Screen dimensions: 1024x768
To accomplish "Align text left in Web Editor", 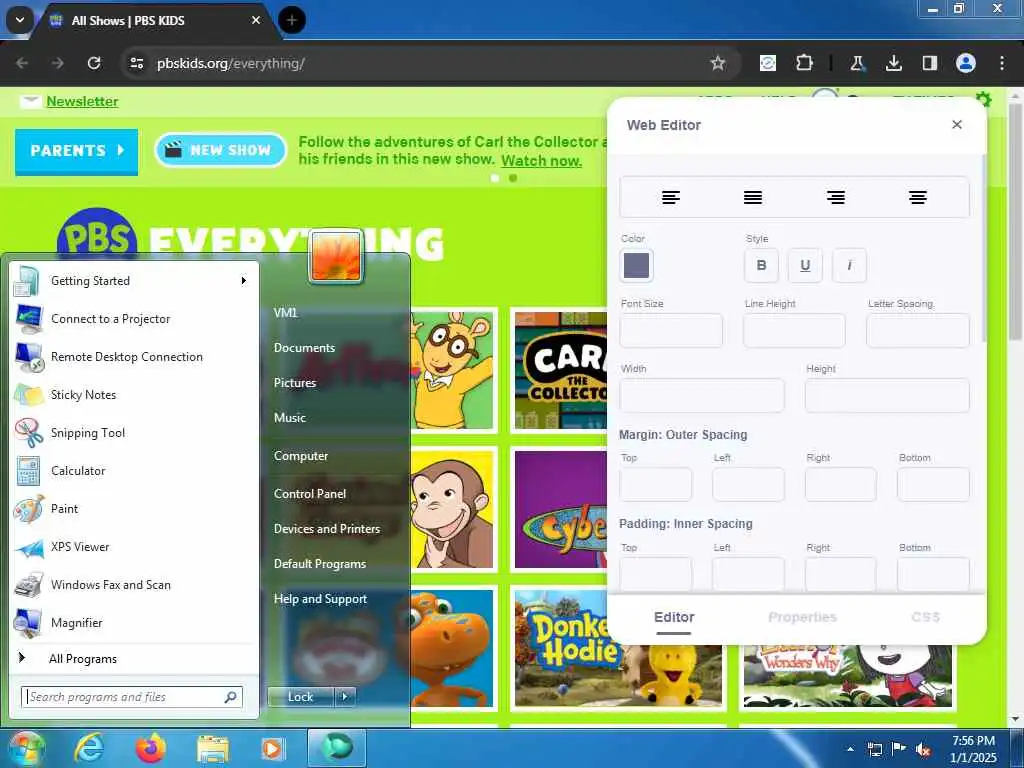I will [671, 197].
